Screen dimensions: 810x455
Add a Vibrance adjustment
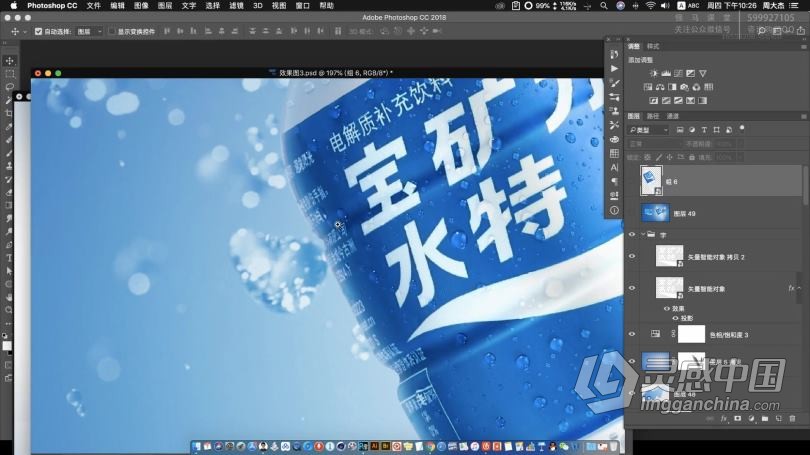point(703,73)
